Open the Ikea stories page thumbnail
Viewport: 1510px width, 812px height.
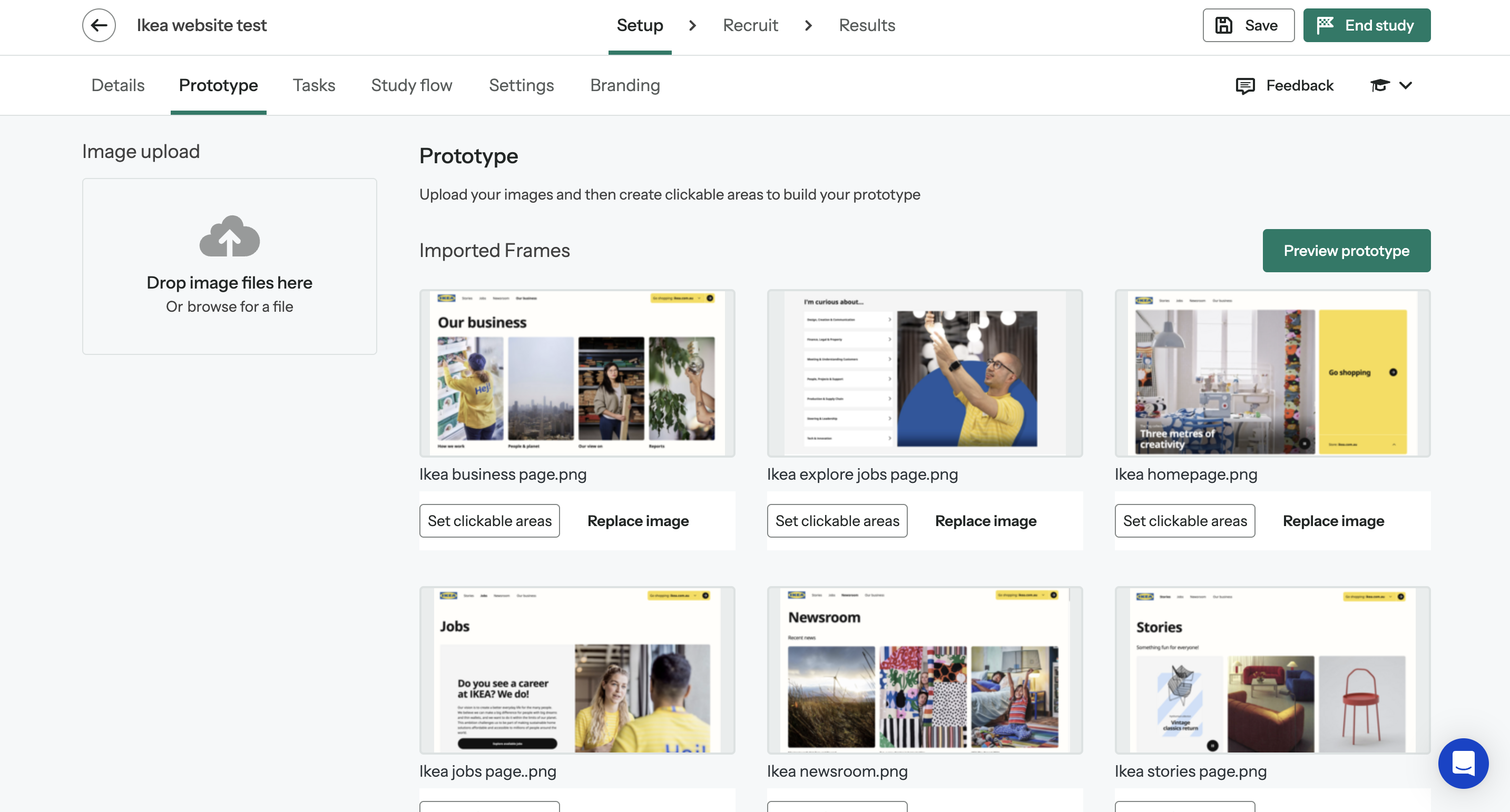1272,670
